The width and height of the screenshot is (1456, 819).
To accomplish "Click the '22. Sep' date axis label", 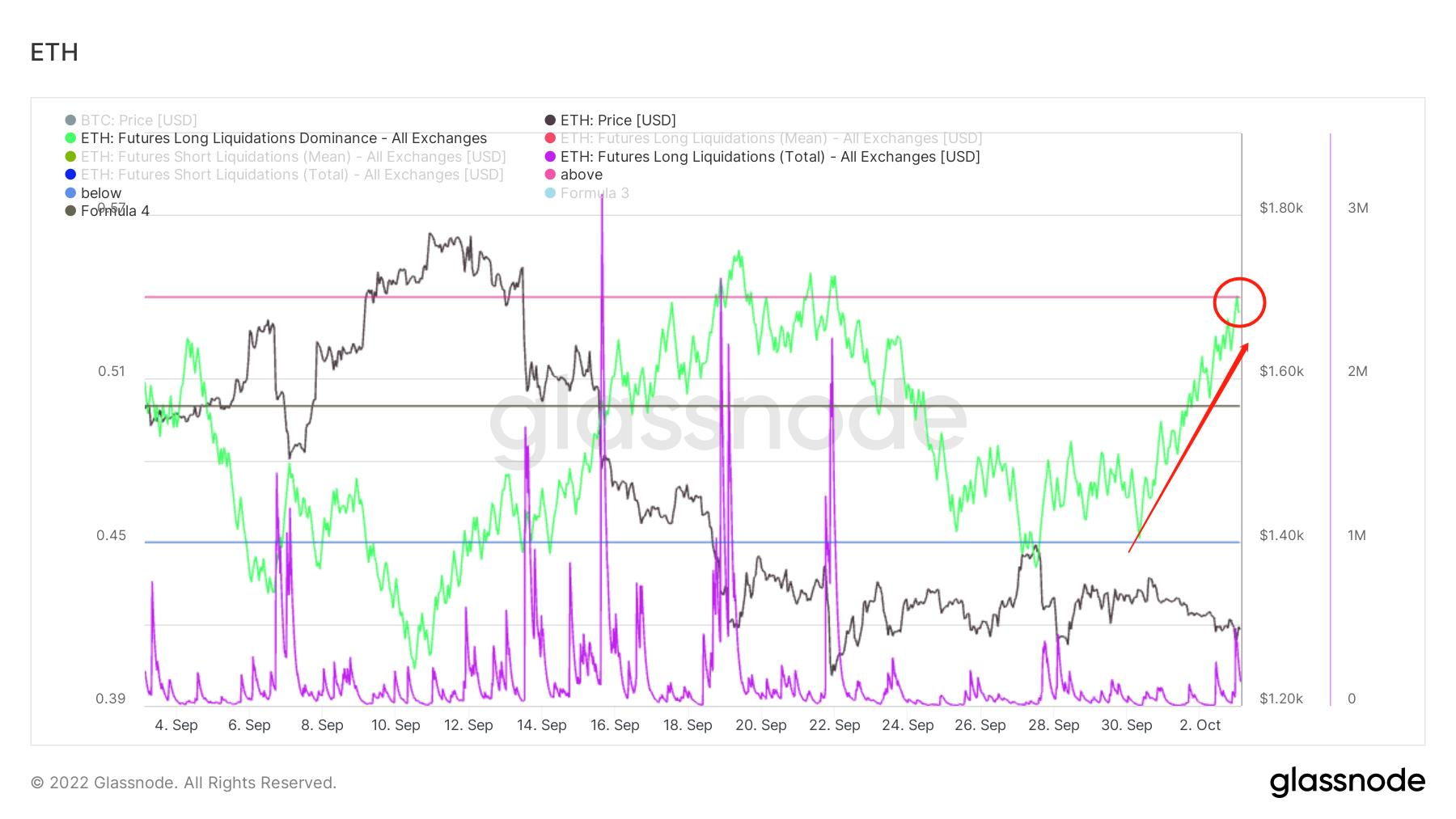I will [x=835, y=725].
